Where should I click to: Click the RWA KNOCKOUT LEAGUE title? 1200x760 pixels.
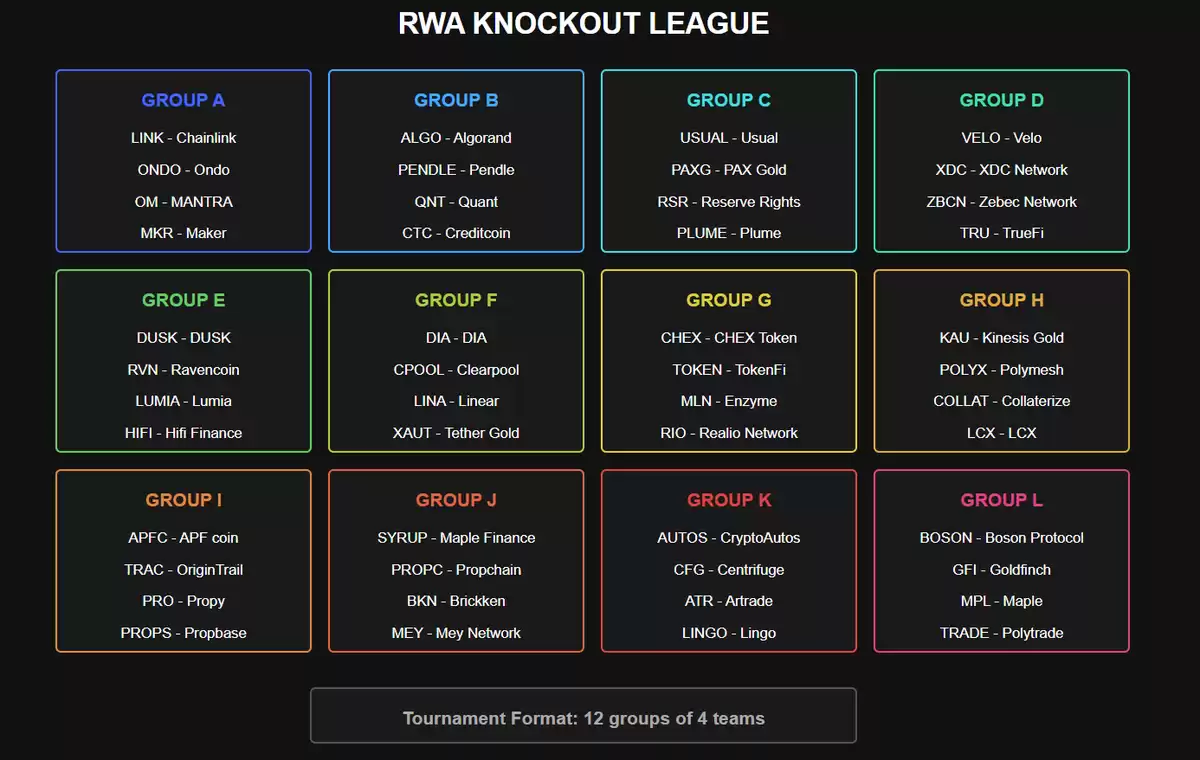tap(584, 24)
